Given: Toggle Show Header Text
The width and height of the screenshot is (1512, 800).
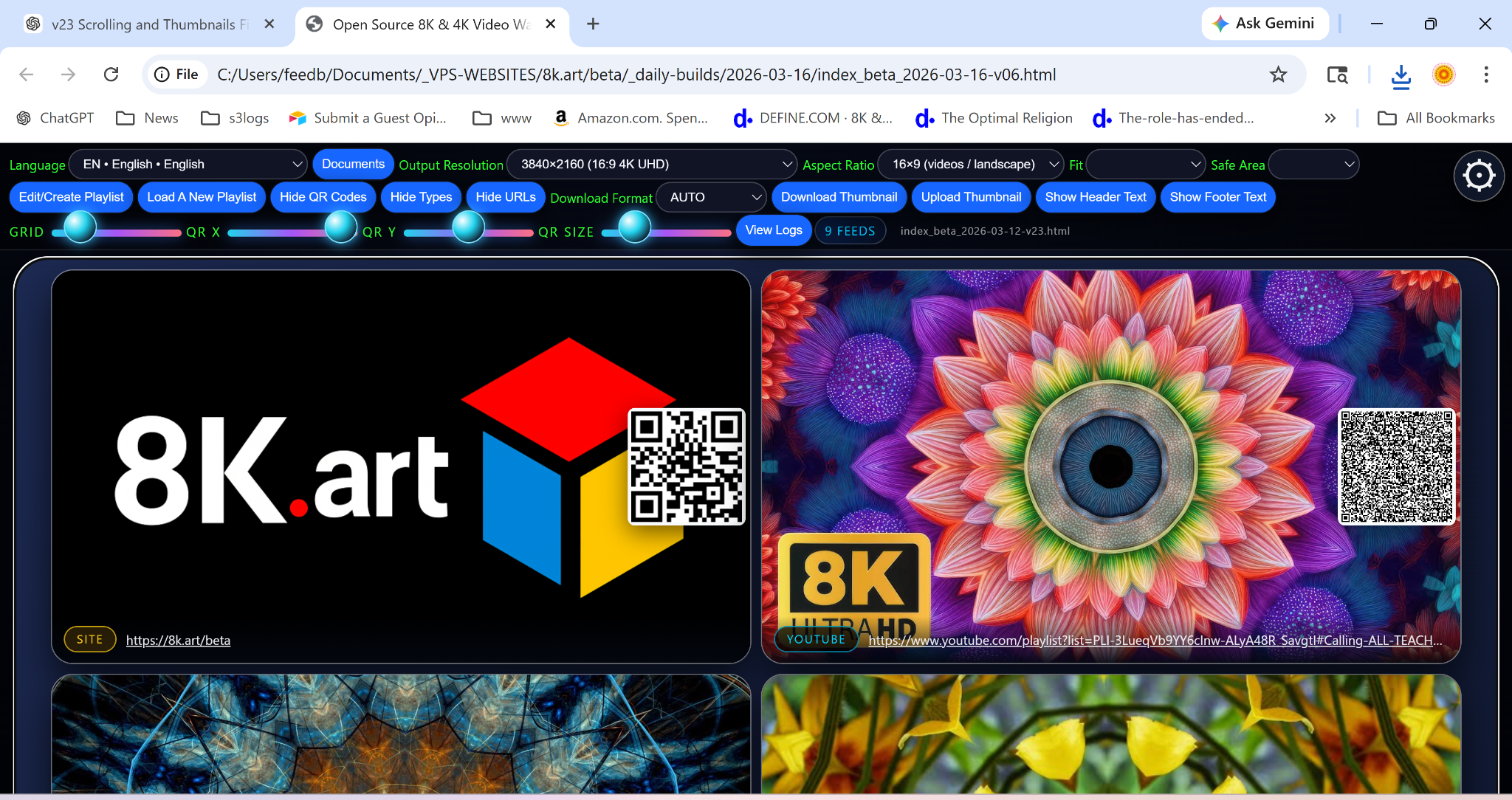Looking at the screenshot, I should tap(1096, 197).
